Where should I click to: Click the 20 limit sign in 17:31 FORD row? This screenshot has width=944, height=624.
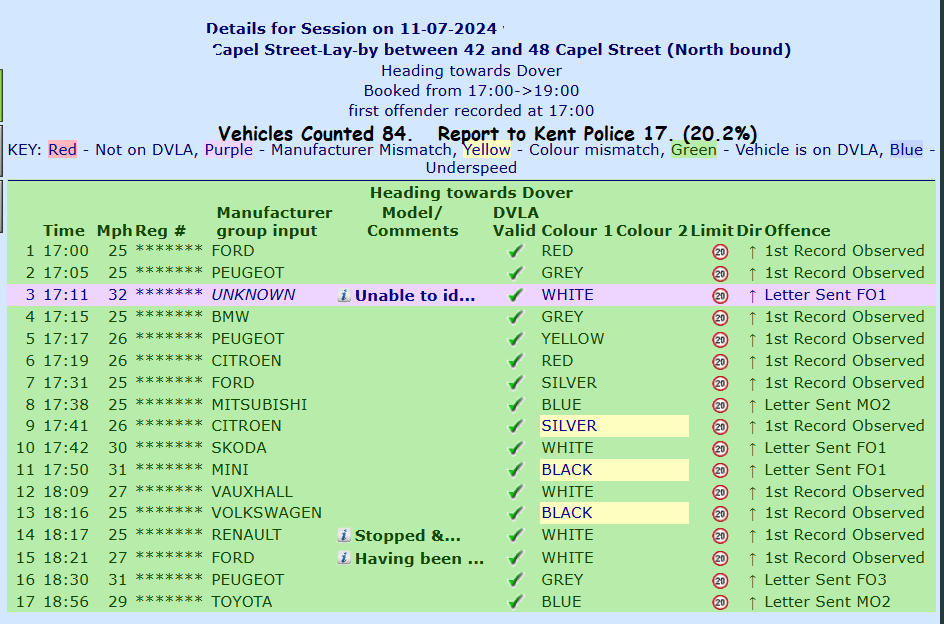720,383
